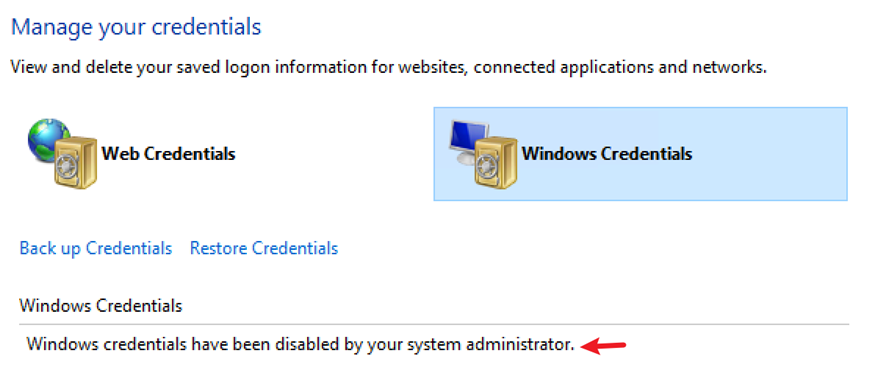This screenshot has height=366, width=884.
Task: Click the gold safe beside Web Credentials
Action: tap(76, 163)
